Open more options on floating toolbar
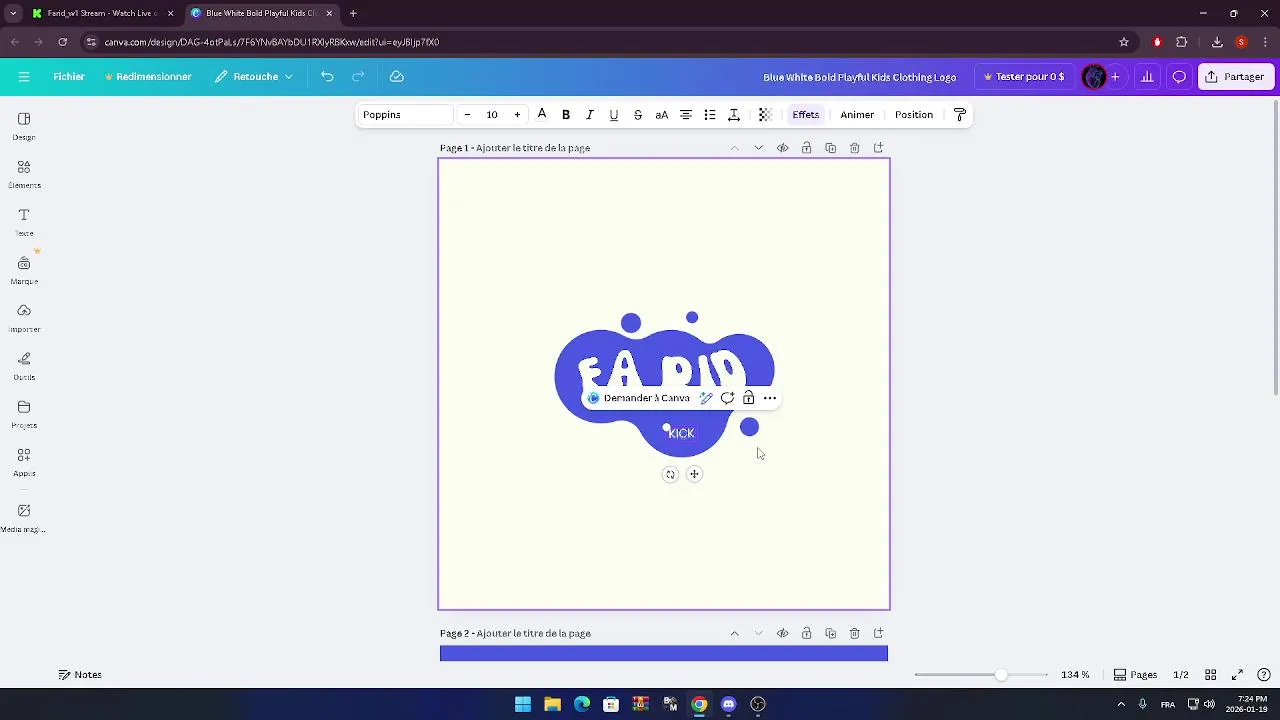 pos(770,398)
